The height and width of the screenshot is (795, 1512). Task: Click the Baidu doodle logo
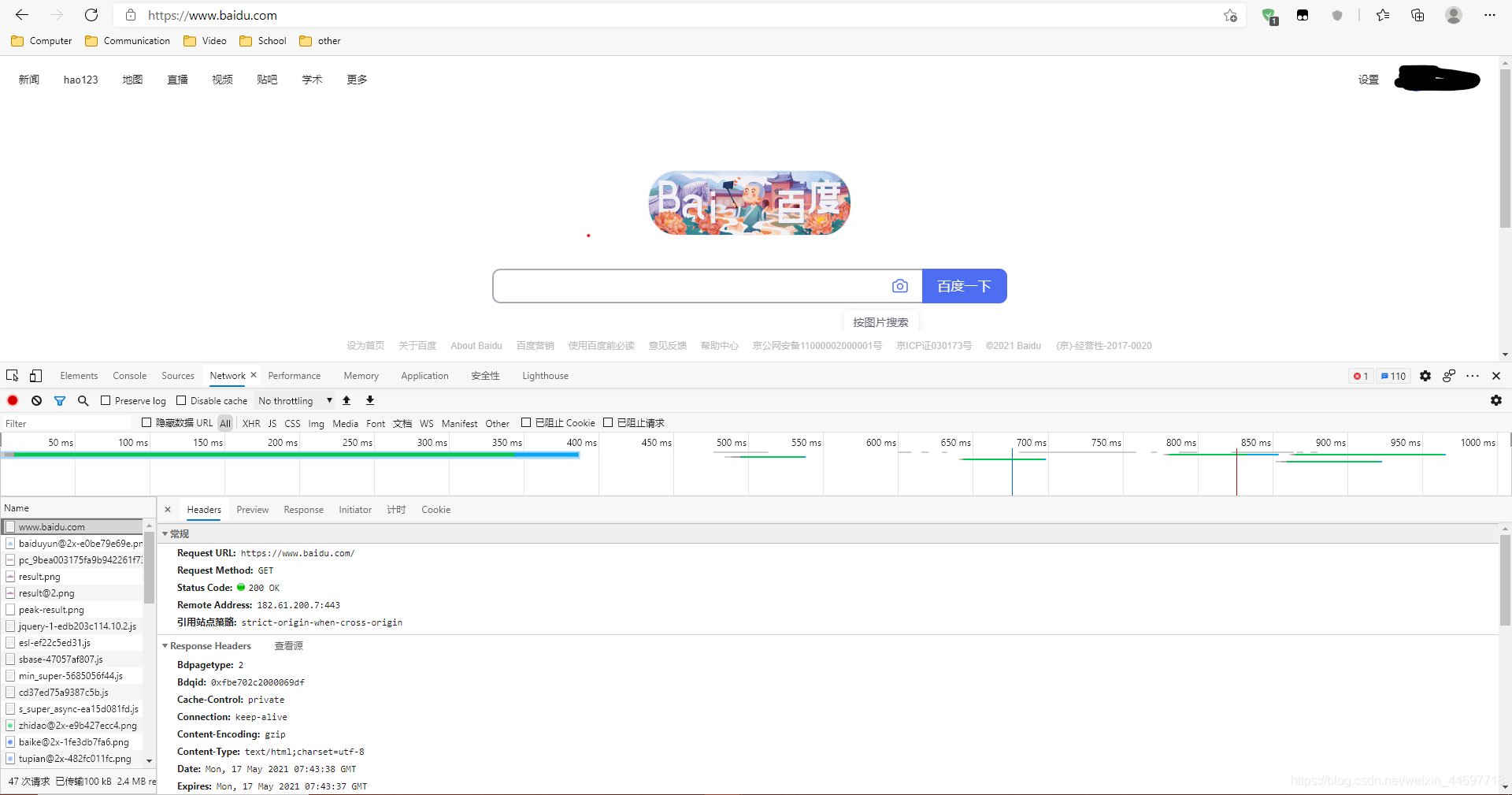[750, 202]
